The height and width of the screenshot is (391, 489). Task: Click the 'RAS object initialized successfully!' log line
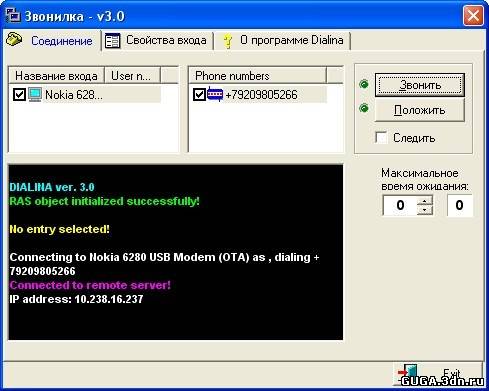[104, 201]
